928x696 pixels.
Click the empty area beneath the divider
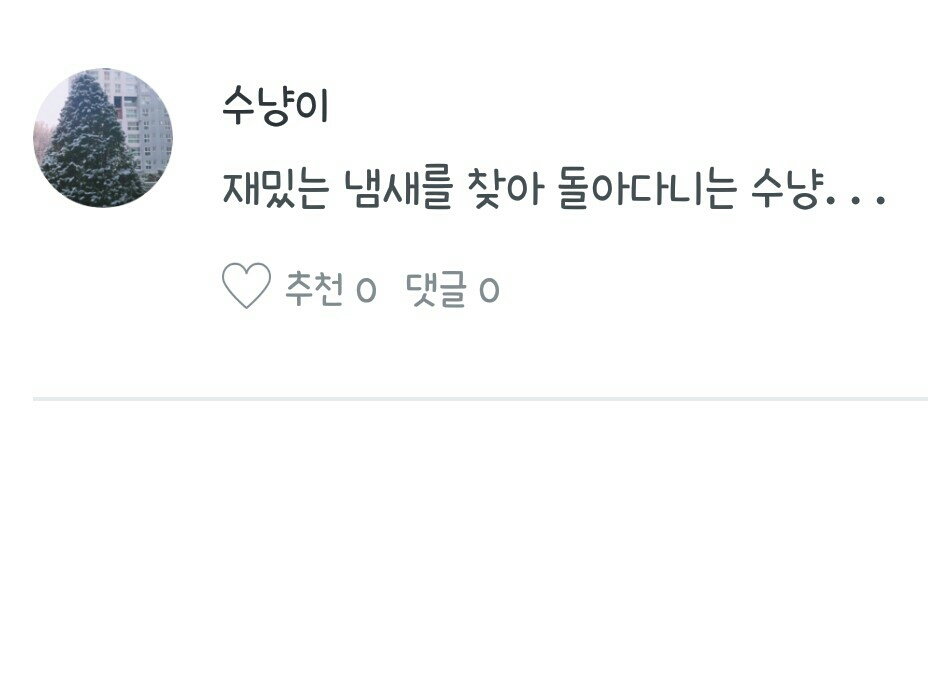click(x=481, y=544)
